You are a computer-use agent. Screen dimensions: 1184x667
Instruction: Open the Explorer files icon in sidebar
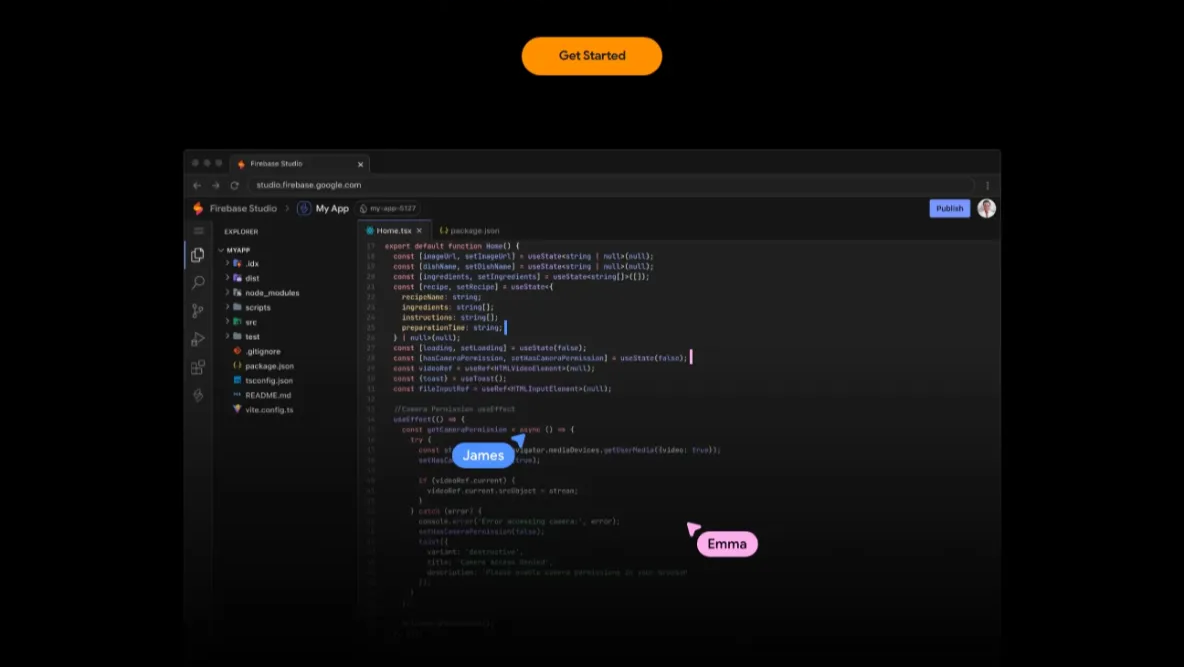pyautogui.click(x=198, y=255)
